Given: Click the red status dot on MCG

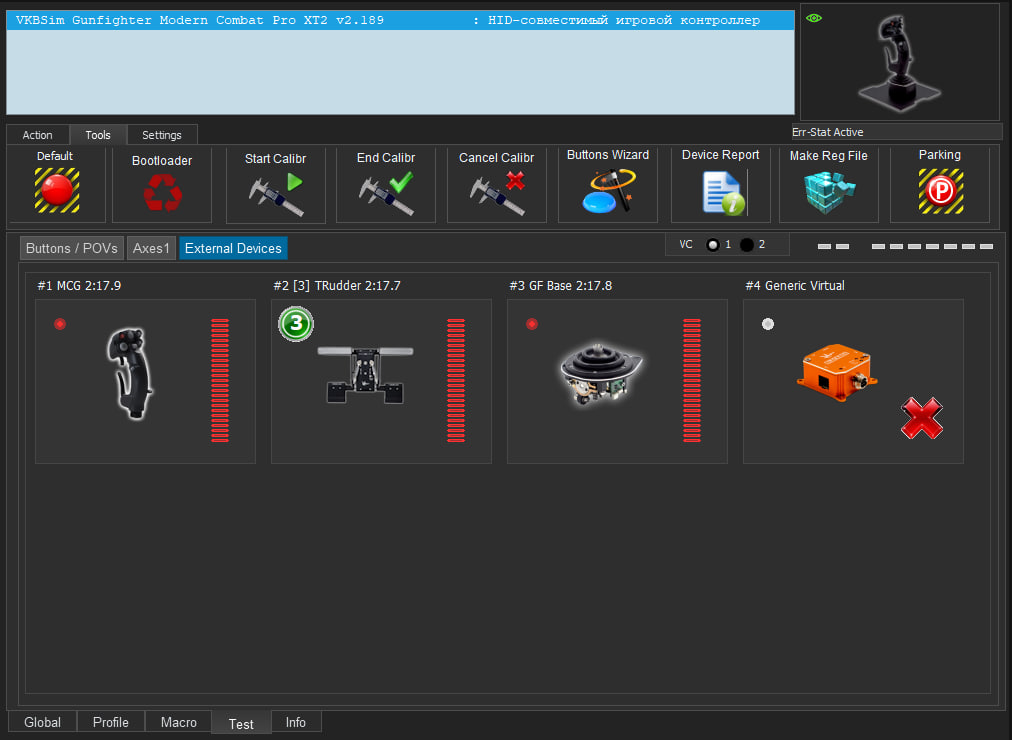Looking at the screenshot, I should (60, 324).
